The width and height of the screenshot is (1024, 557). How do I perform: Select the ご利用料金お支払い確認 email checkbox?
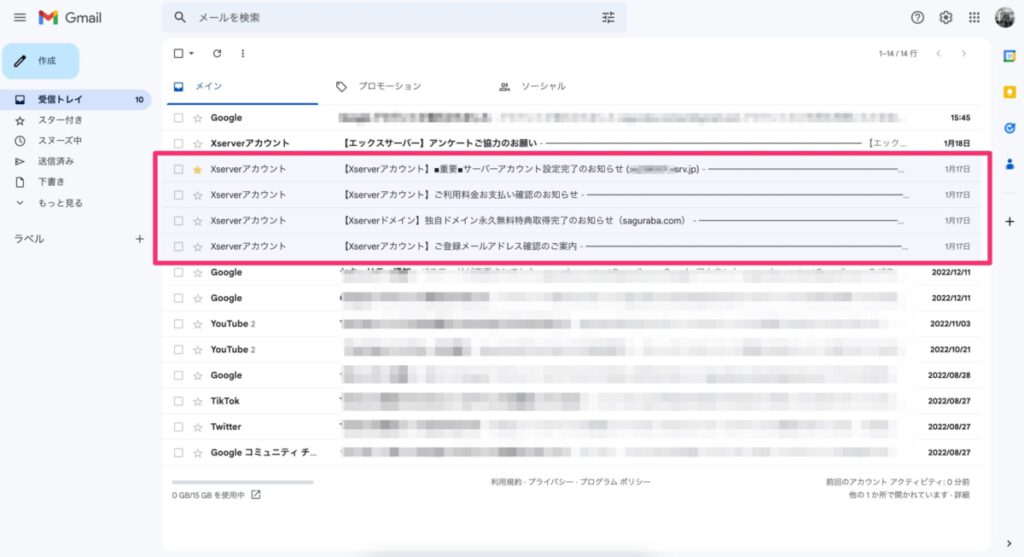(x=178, y=195)
